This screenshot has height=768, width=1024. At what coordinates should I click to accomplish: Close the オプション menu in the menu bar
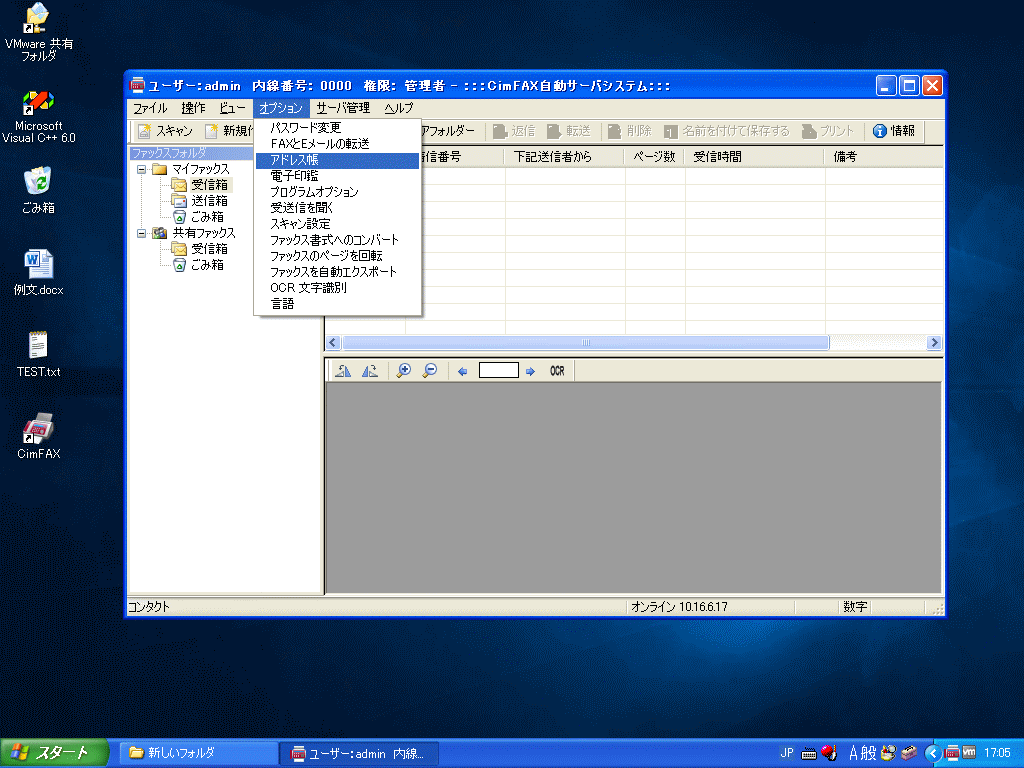(x=281, y=108)
